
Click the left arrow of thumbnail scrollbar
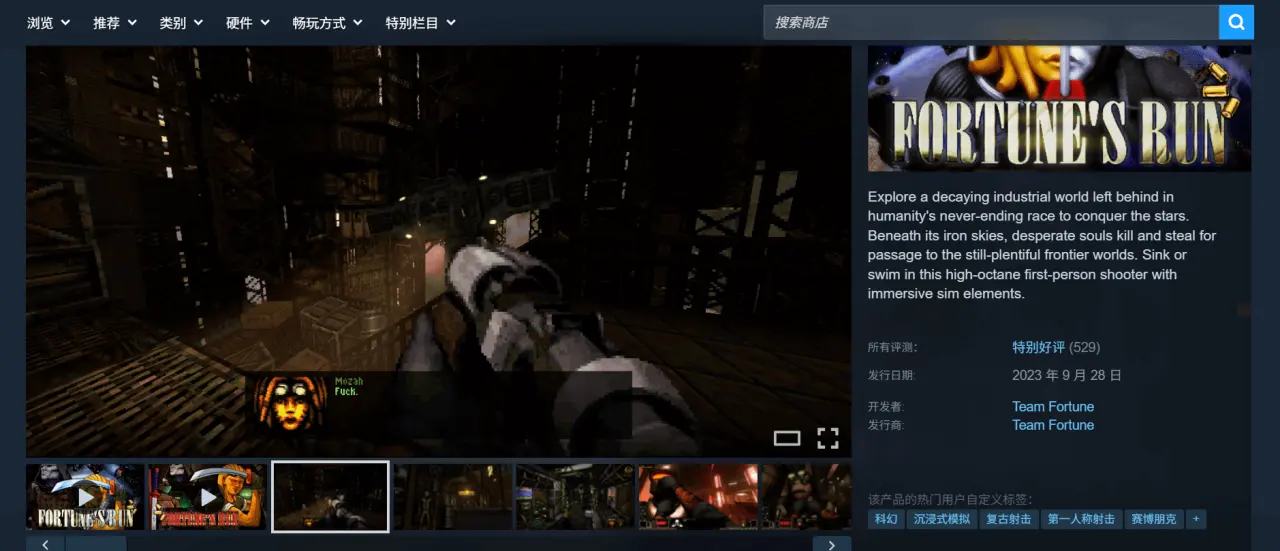coord(45,544)
